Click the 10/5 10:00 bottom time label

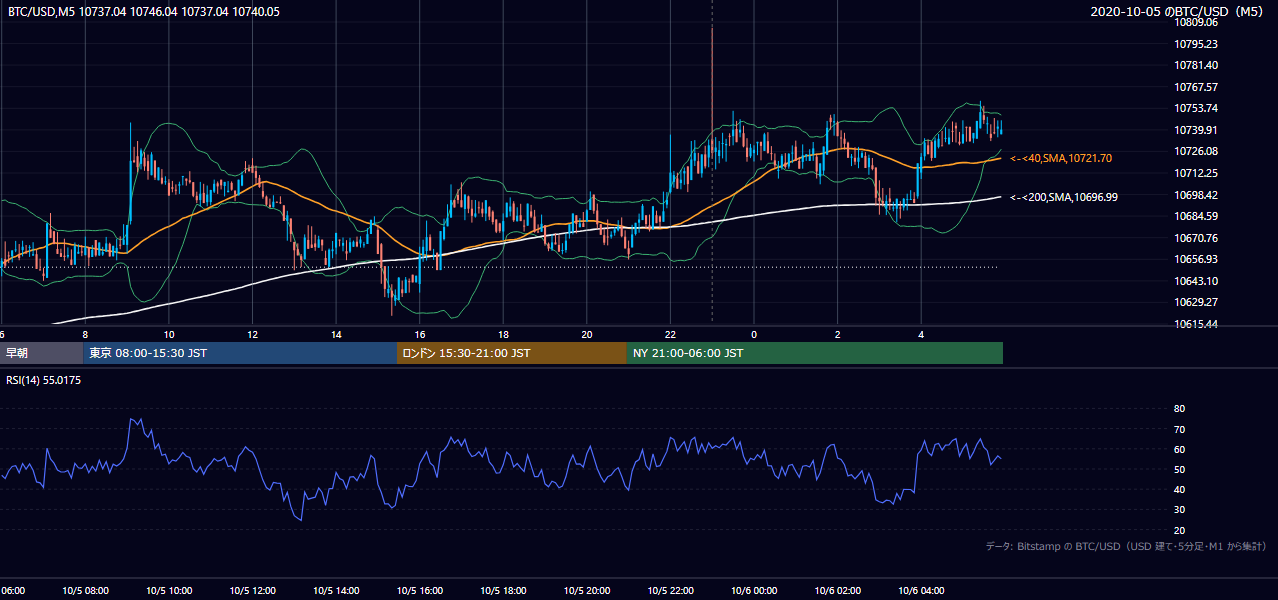point(168,591)
